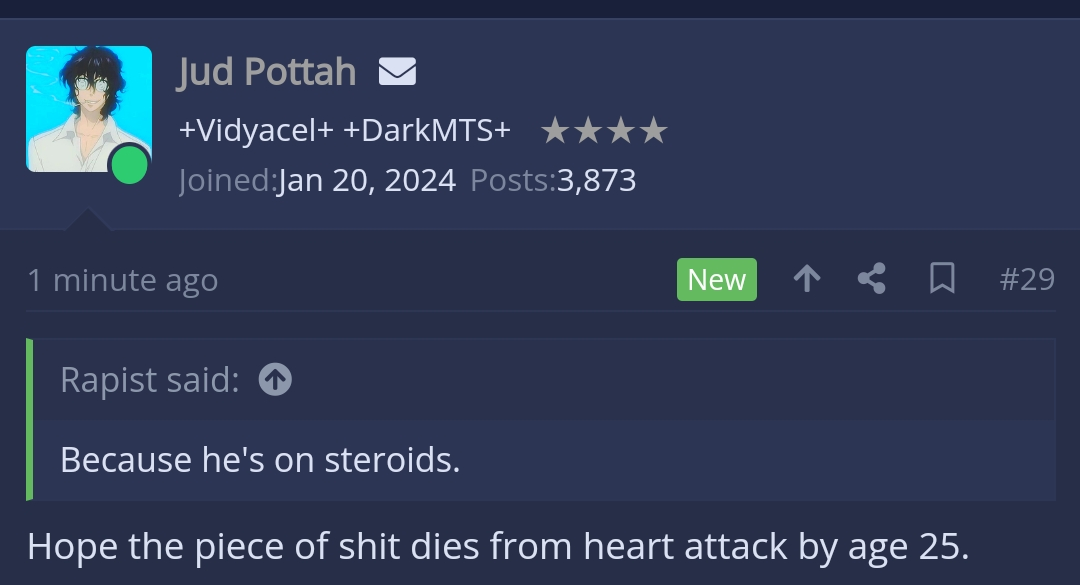Open the #29 post permalink

[x=1026, y=279]
